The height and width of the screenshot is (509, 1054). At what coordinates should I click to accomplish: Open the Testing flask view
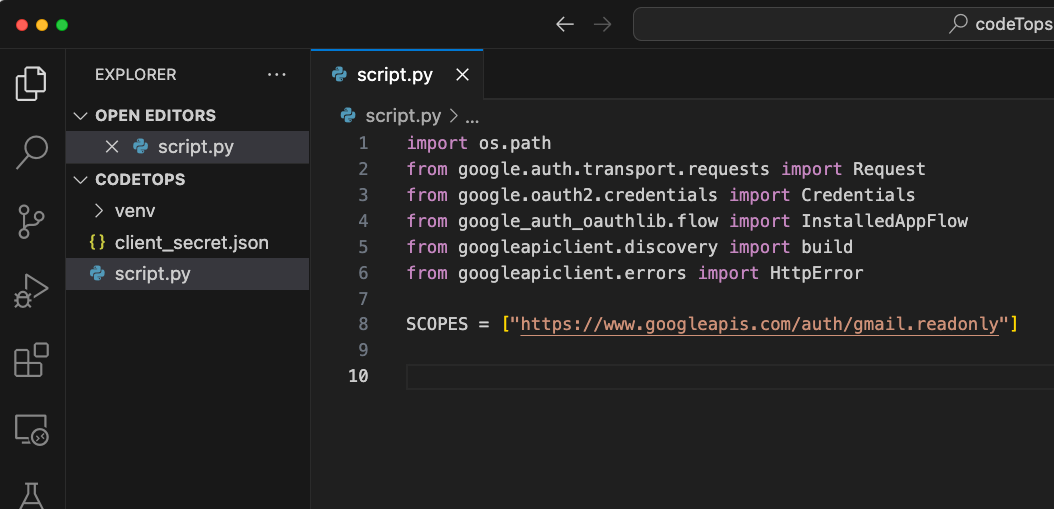[31, 496]
